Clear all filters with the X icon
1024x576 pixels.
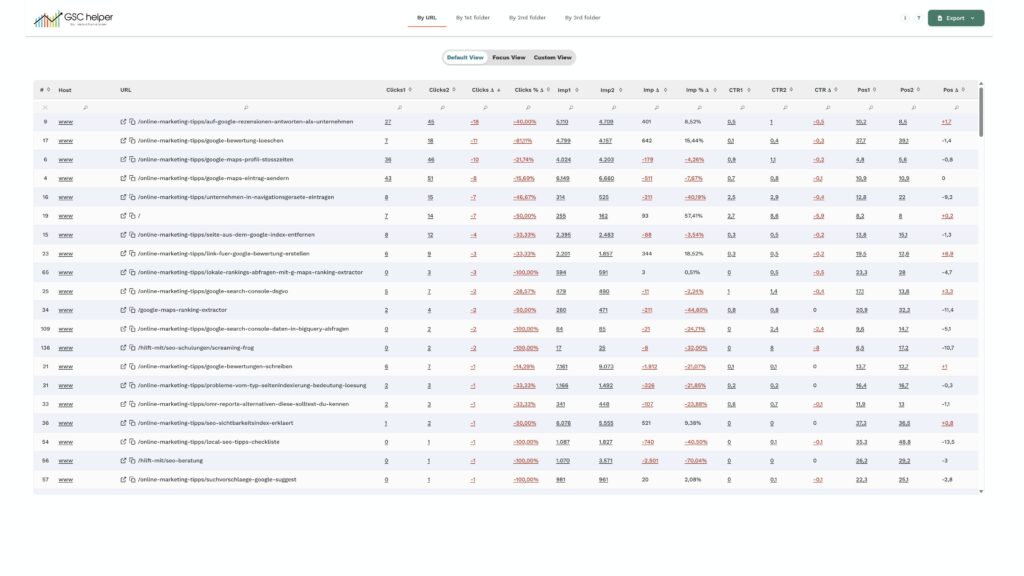[x=45, y=107]
